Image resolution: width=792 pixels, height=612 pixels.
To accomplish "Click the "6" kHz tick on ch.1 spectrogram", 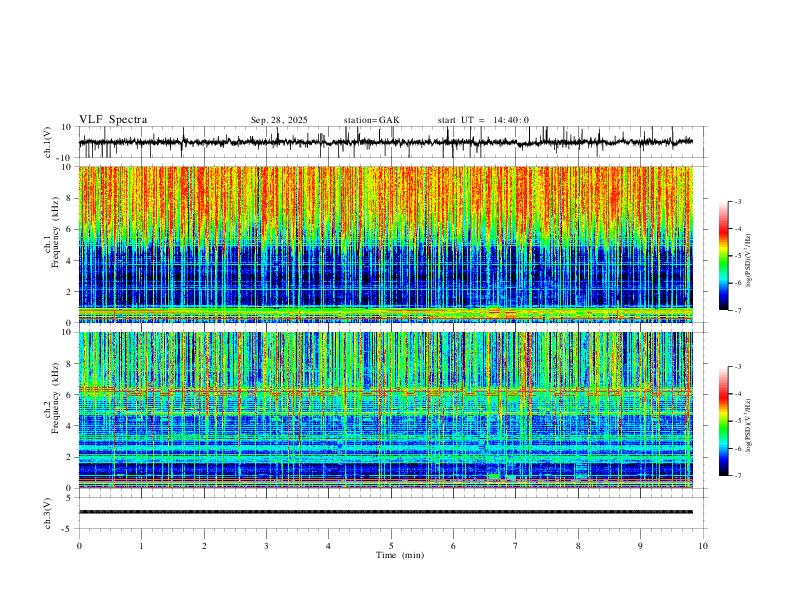I will (x=70, y=229).
